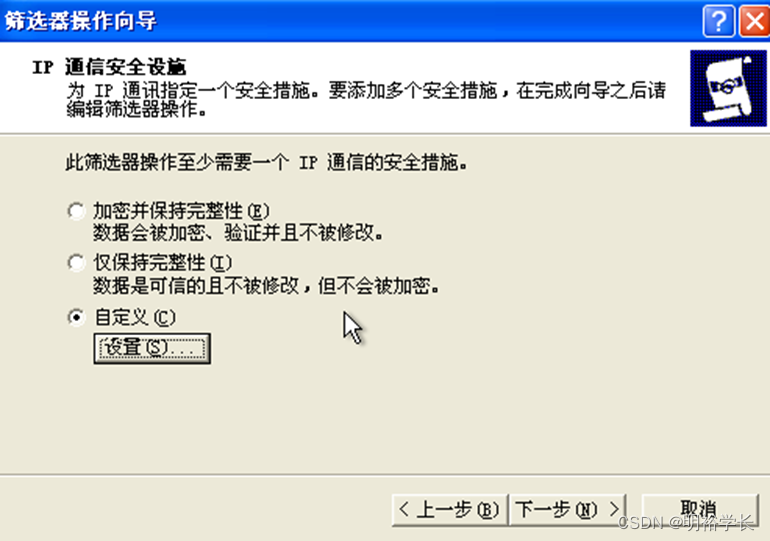Select the 仅保持完整性(I) radio option

pos(76,263)
